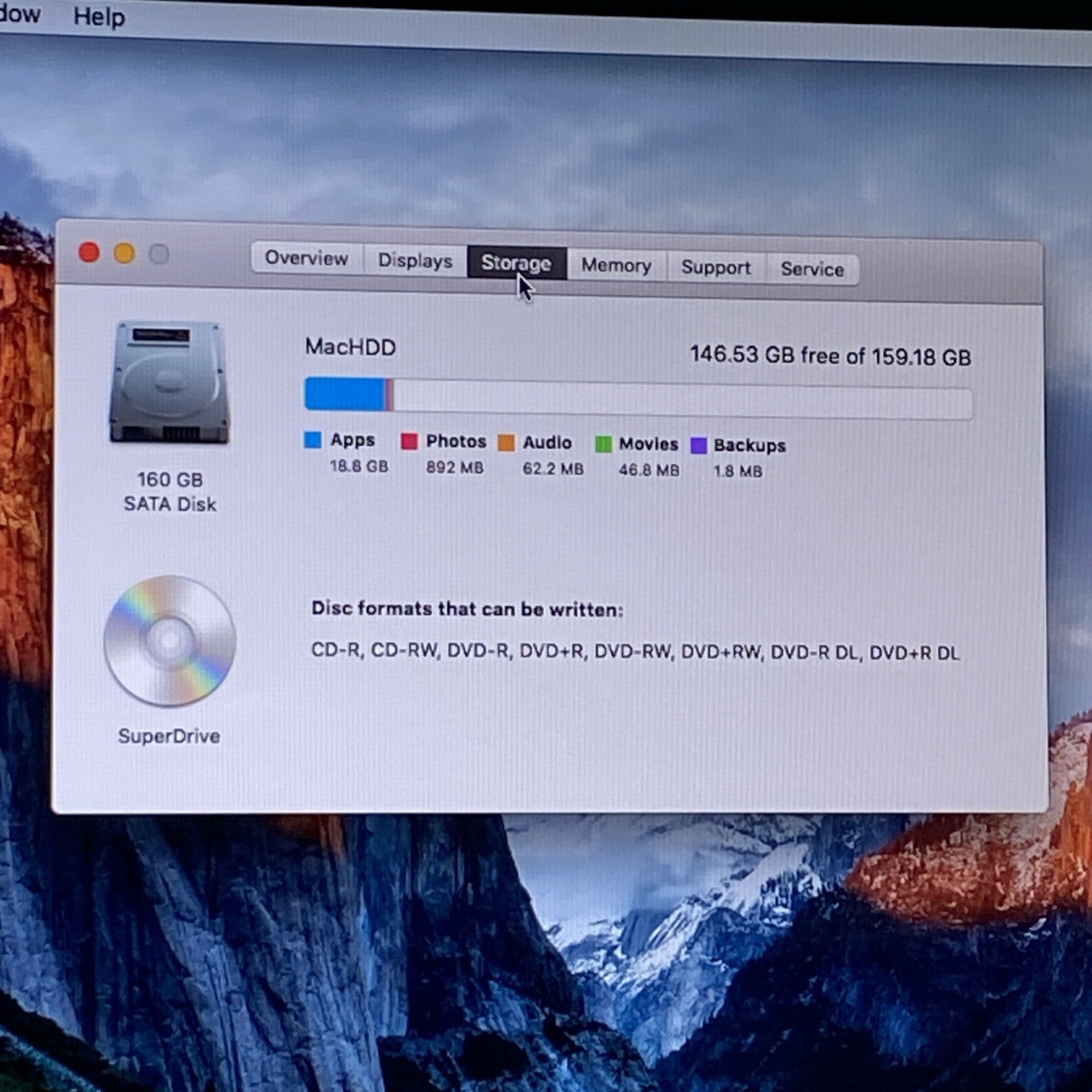Click the '62.2 MB' Audio size value
1092x1092 pixels.
(553, 469)
